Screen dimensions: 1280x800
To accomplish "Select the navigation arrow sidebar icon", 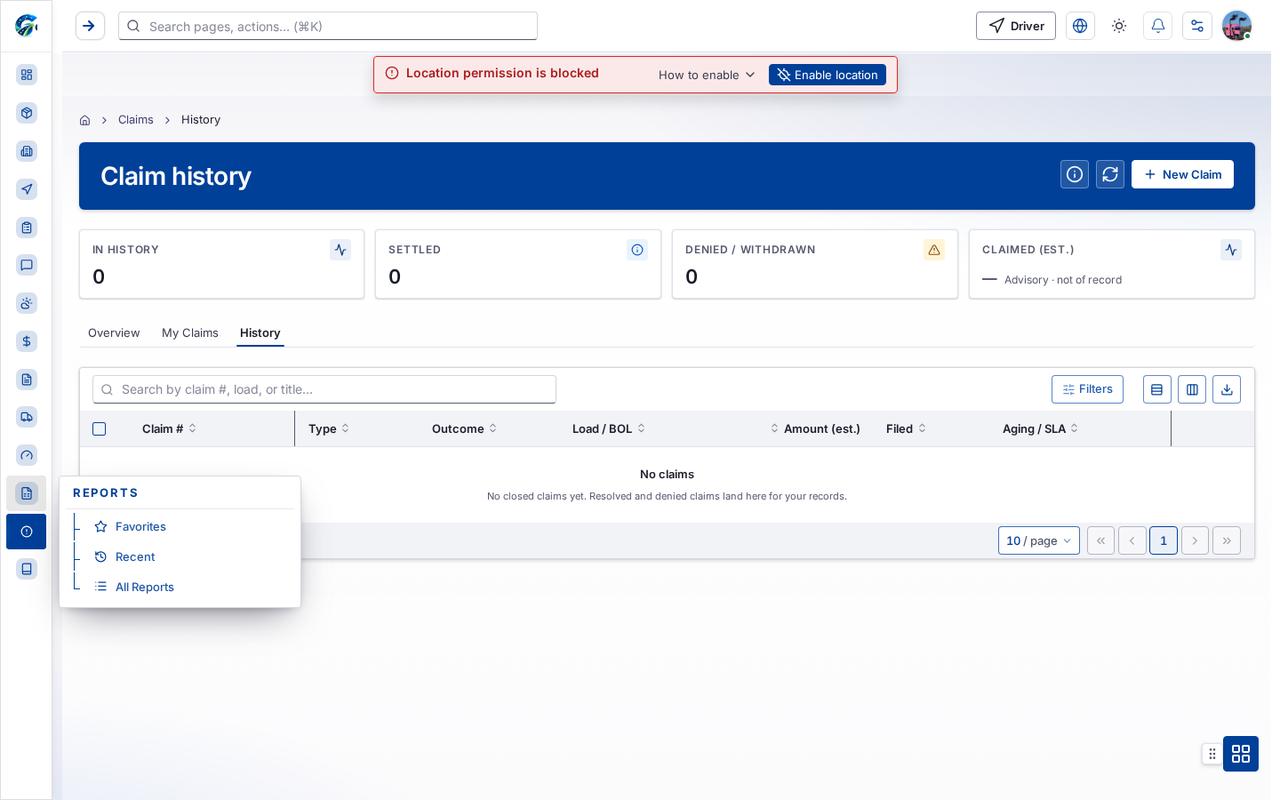I will click(27, 189).
